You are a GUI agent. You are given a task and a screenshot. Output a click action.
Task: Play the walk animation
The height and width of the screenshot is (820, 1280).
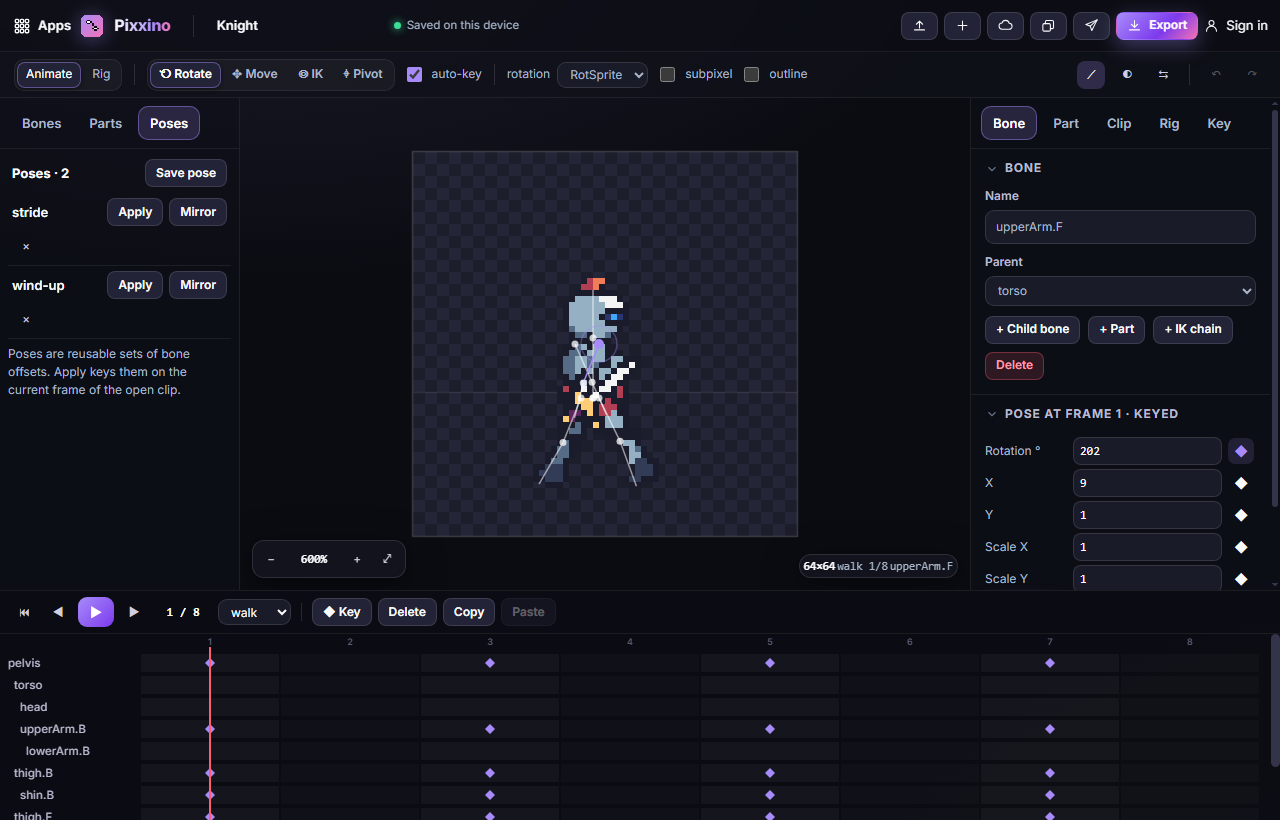(x=96, y=612)
